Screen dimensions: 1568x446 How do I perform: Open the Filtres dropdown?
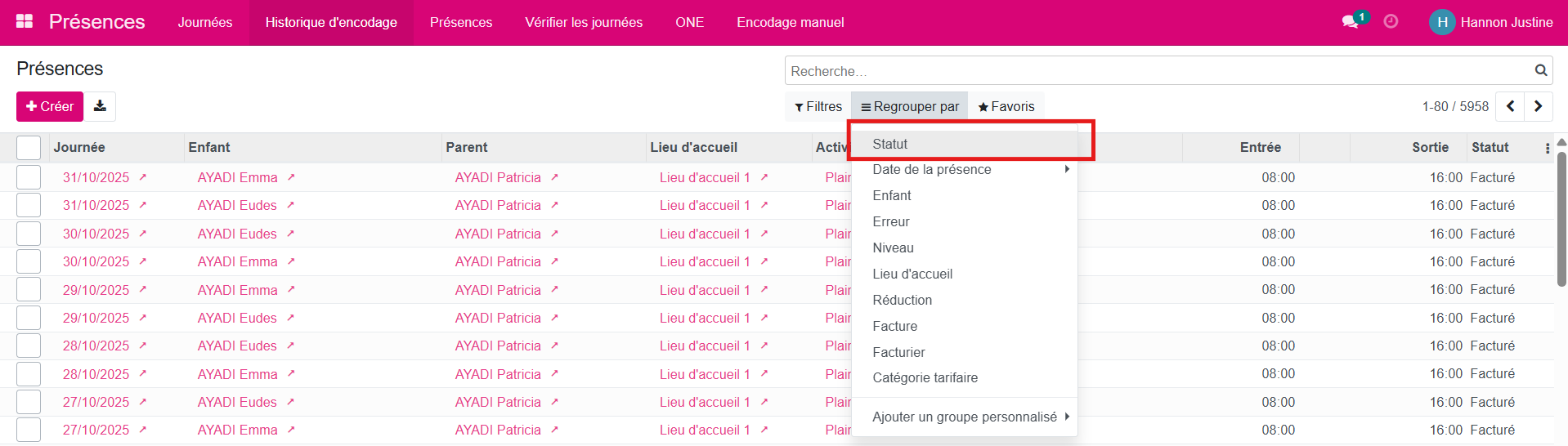(818, 106)
